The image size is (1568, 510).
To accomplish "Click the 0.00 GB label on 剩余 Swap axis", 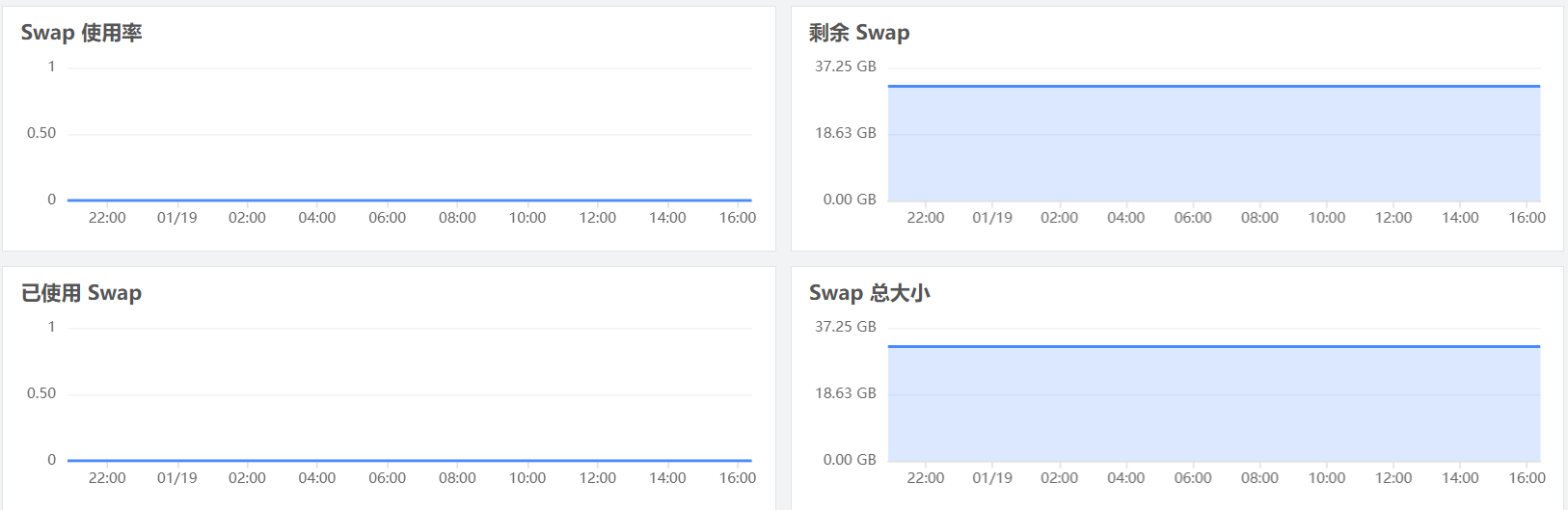I will pos(850,200).
